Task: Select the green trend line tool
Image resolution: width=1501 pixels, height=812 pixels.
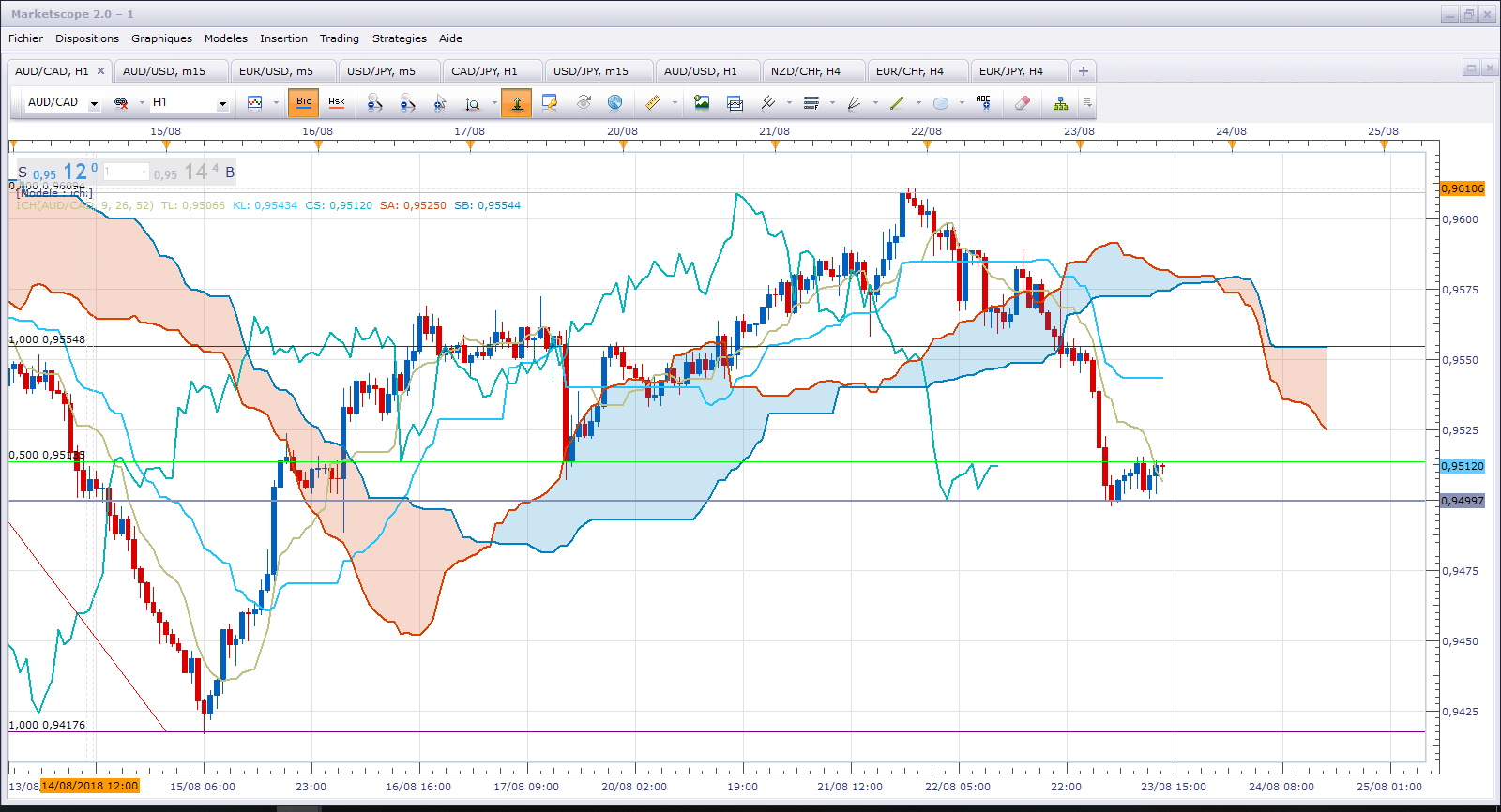Action: coord(897,103)
